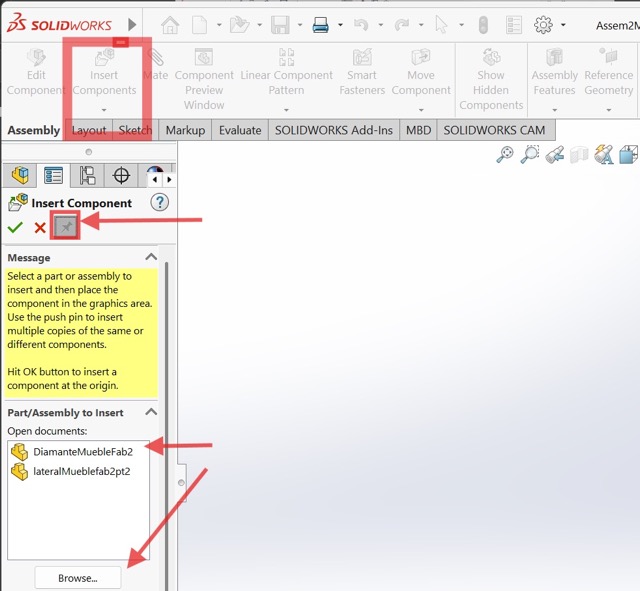Screen dimensions: 640x591
Task: Switch to SOLIDWORKS Add-Ins tab
Action: 334,130
